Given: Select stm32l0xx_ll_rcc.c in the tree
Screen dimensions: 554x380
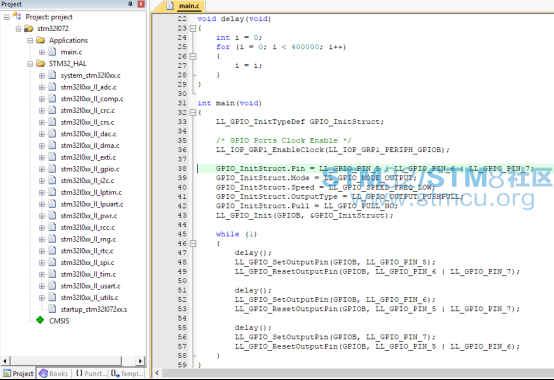Looking at the screenshot, I should click(88, 227).
